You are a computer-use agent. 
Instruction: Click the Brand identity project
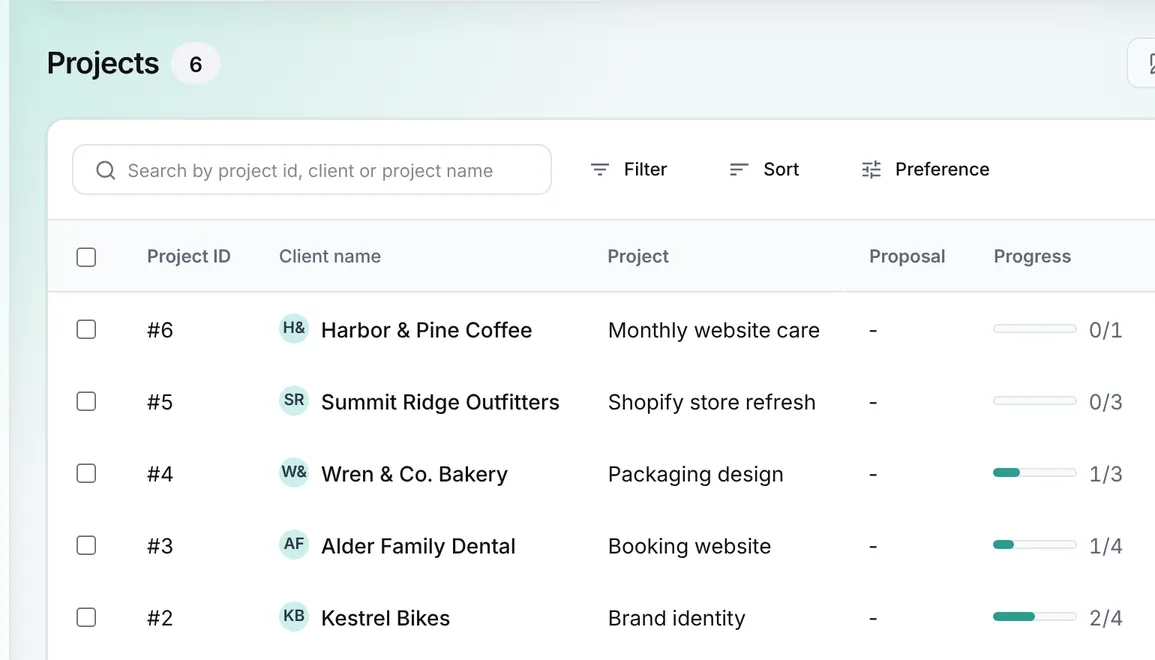pyautogui.click(x=676, y=618)
